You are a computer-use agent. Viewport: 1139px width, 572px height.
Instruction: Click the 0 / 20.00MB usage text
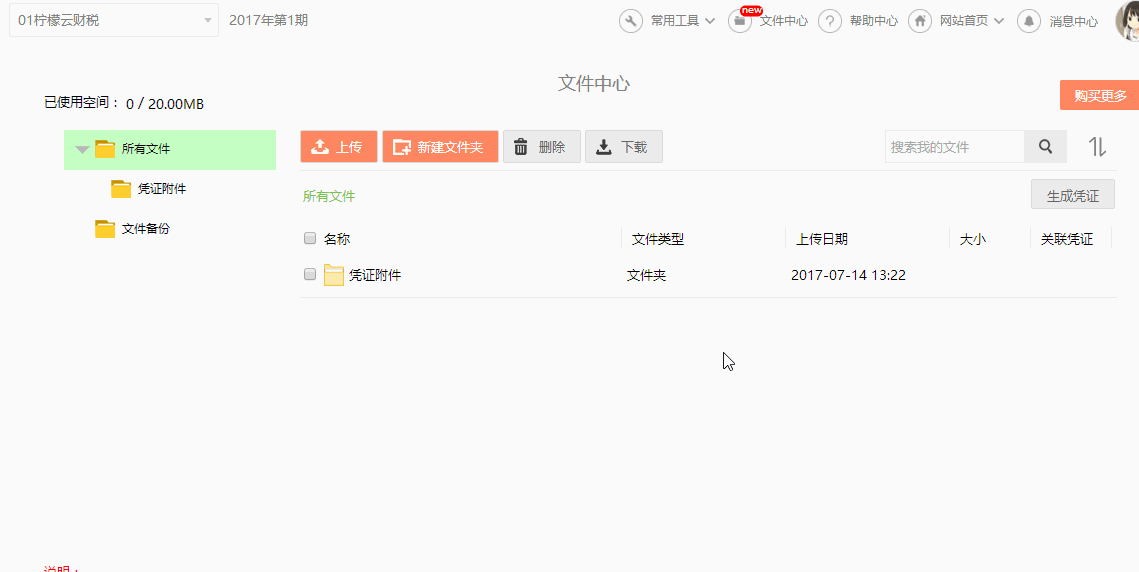165,104
